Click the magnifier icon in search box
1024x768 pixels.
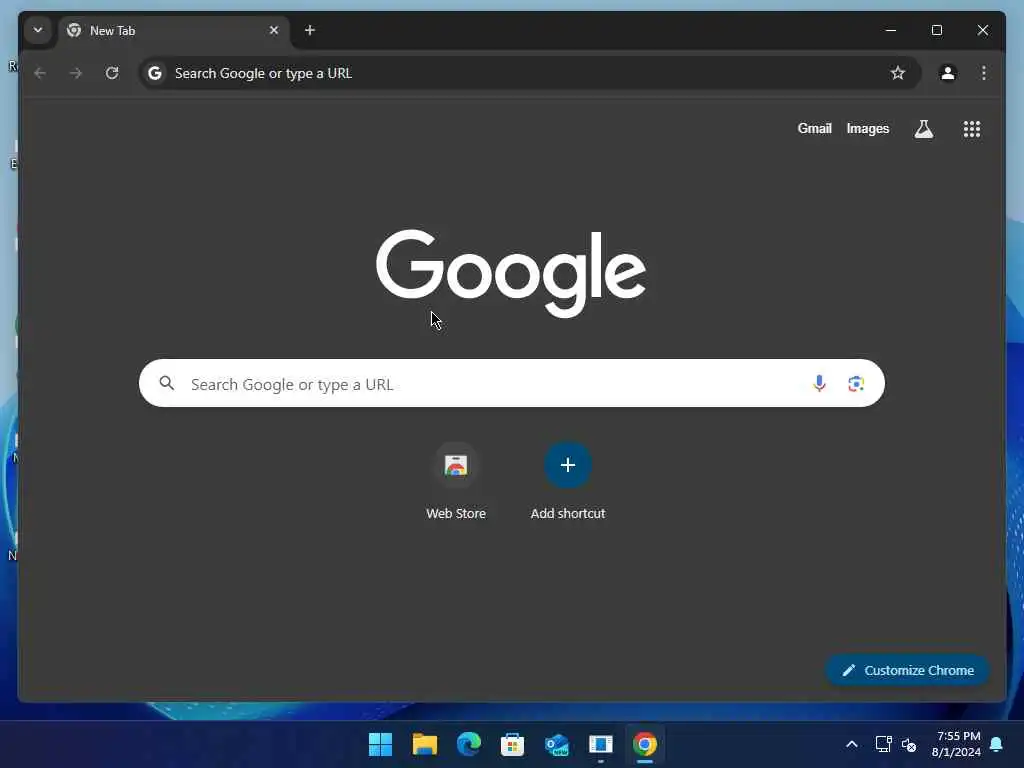(167, 383)
